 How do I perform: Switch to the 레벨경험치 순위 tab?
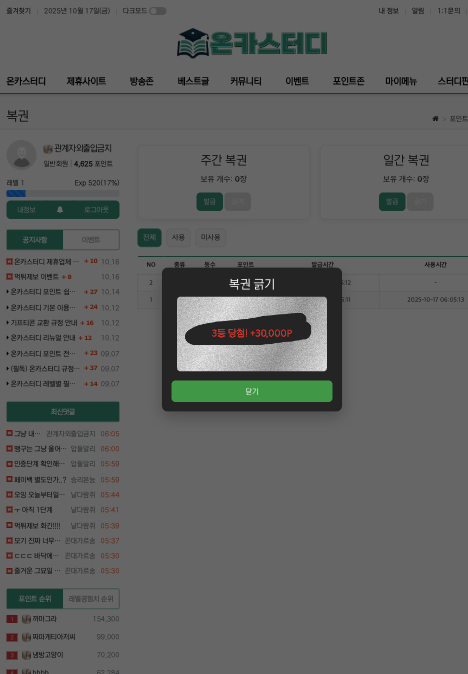pyautogui.click(x=91, y=599)
